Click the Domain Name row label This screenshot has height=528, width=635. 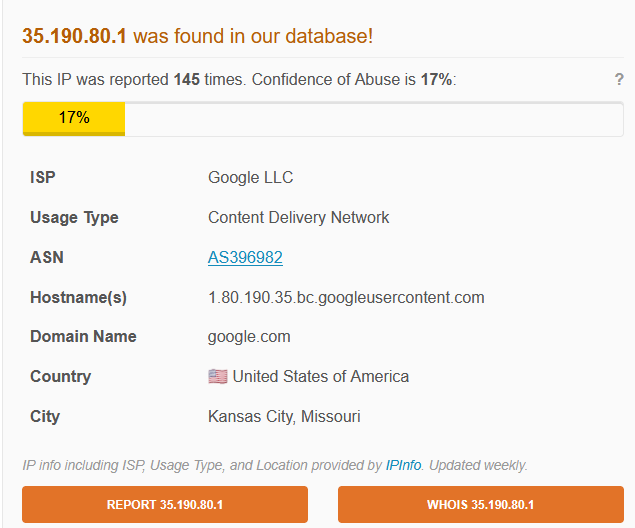[x=83, y=337]
